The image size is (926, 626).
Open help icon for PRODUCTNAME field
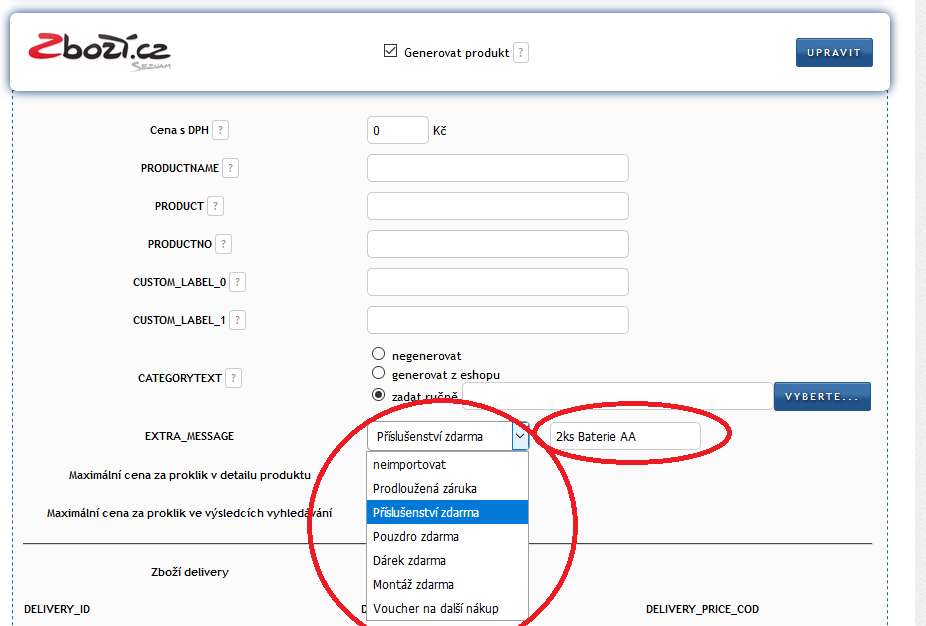[x=231, y=169]
